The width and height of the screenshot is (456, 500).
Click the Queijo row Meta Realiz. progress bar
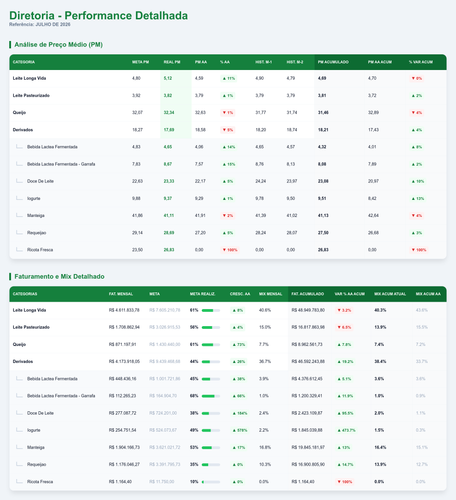211,345
